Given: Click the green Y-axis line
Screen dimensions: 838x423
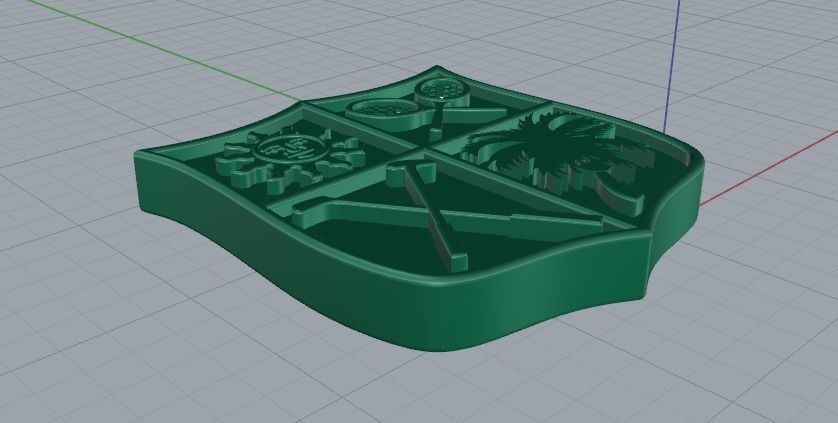Looking at the screenshot, I should tap(163, 51).
